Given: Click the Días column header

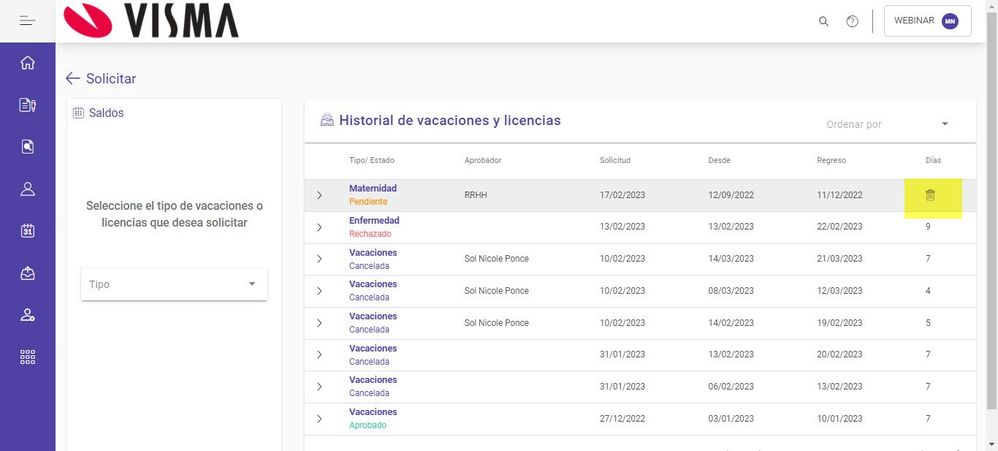Looking at the screenshot, I should click(x=933, y=160).
